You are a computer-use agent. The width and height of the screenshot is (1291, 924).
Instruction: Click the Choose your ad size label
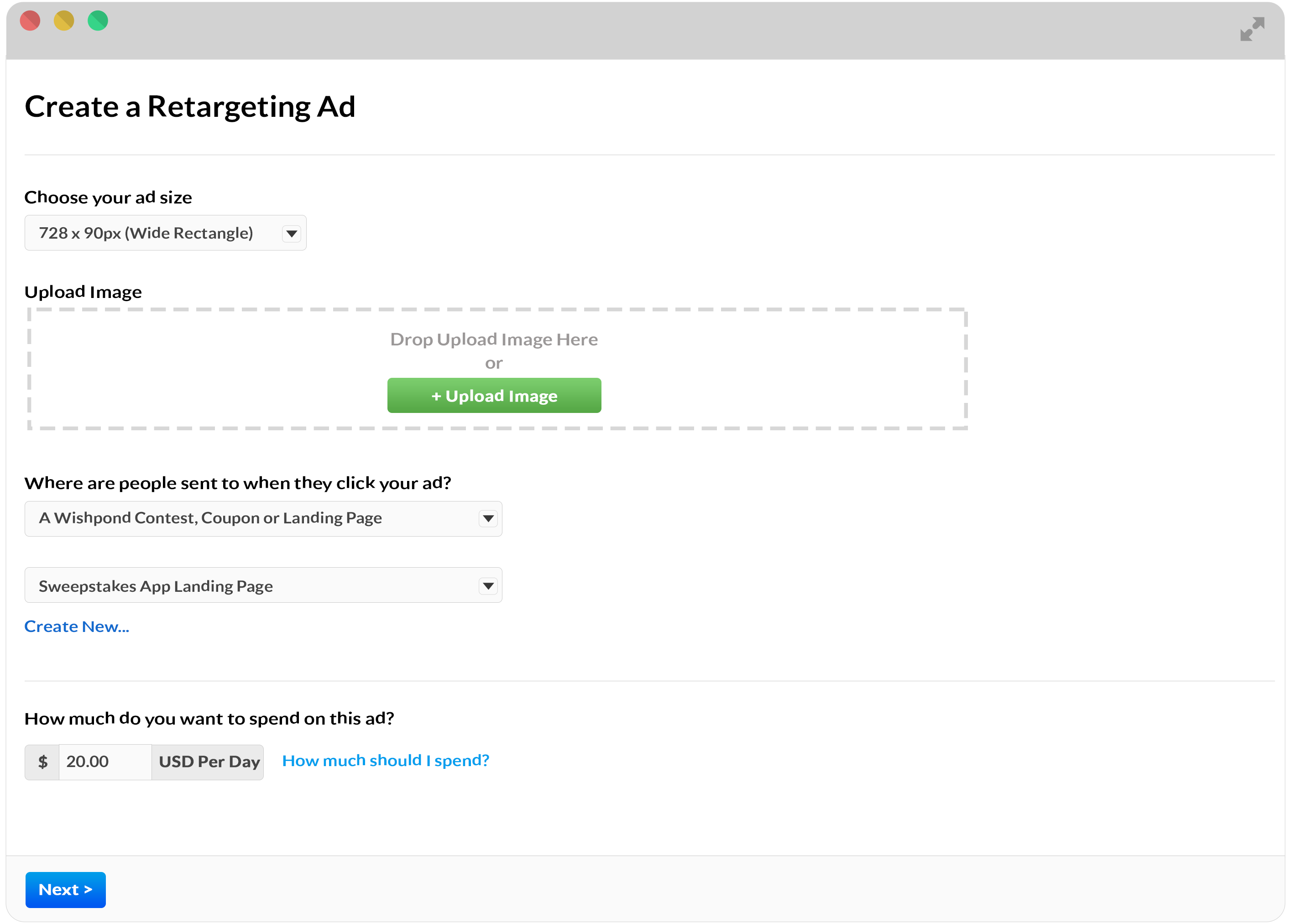[x=108, y=198]
